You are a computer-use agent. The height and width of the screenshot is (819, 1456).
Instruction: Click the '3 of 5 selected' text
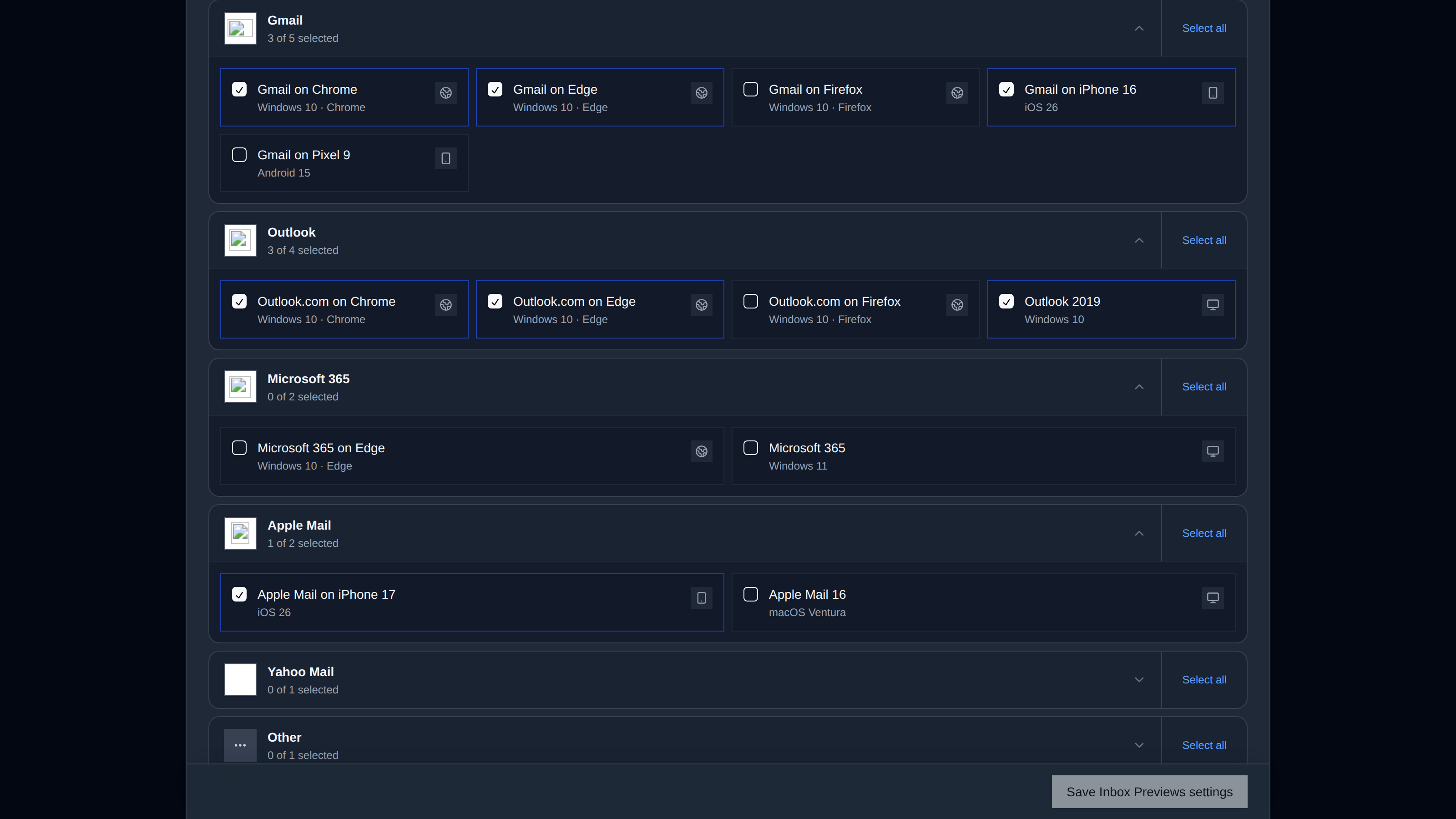click(x=303, y=38)
